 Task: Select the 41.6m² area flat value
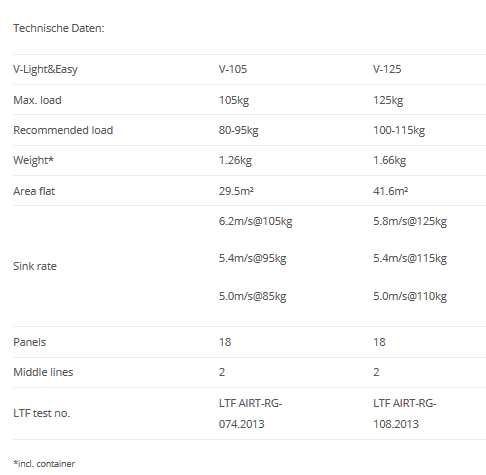(390, 191)
